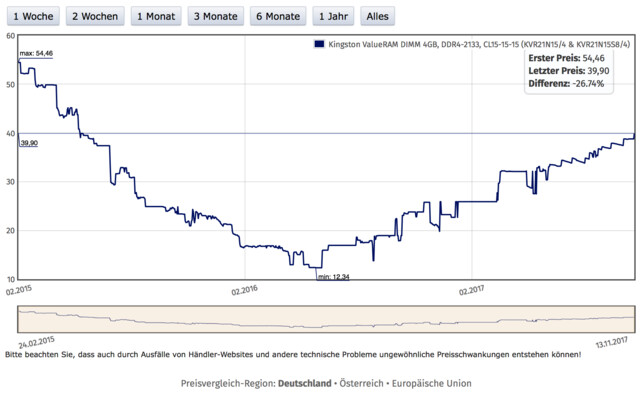Image resolution: width=640 pixels, height=393 pixels.
Task: Click the Deutschland region link
Action: tap(304, 384)
